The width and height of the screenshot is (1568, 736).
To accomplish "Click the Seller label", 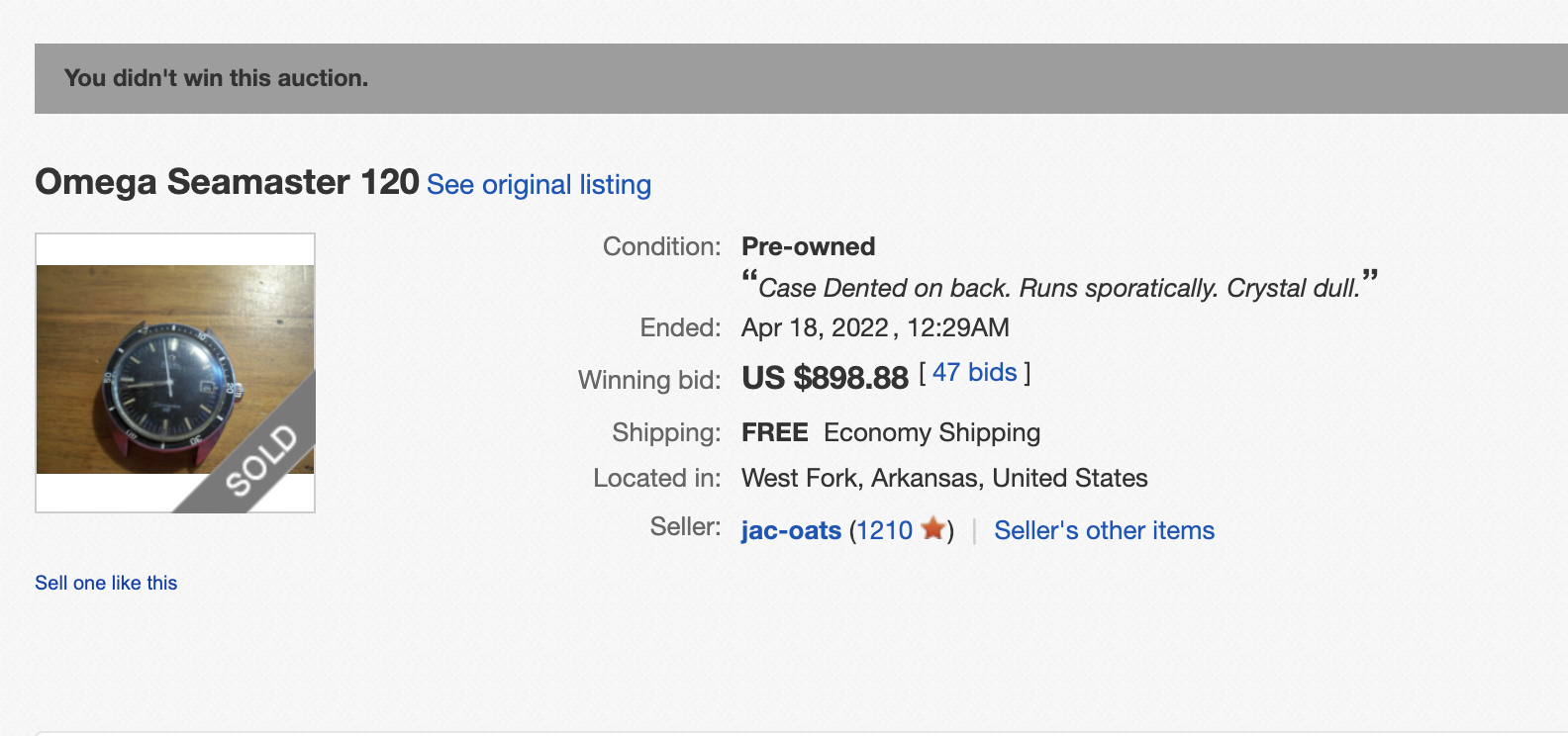I will [x=685, y=527].
